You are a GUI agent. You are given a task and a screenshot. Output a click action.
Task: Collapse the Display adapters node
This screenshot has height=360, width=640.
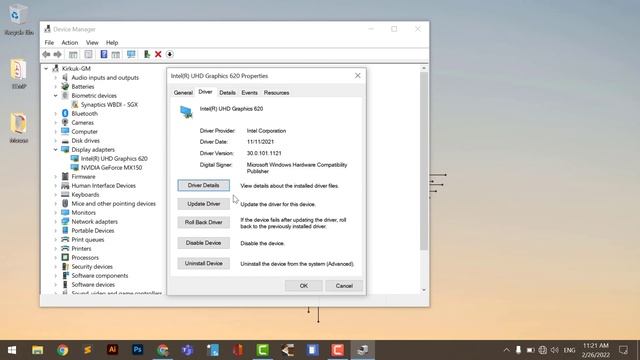(x=56, y=149)
